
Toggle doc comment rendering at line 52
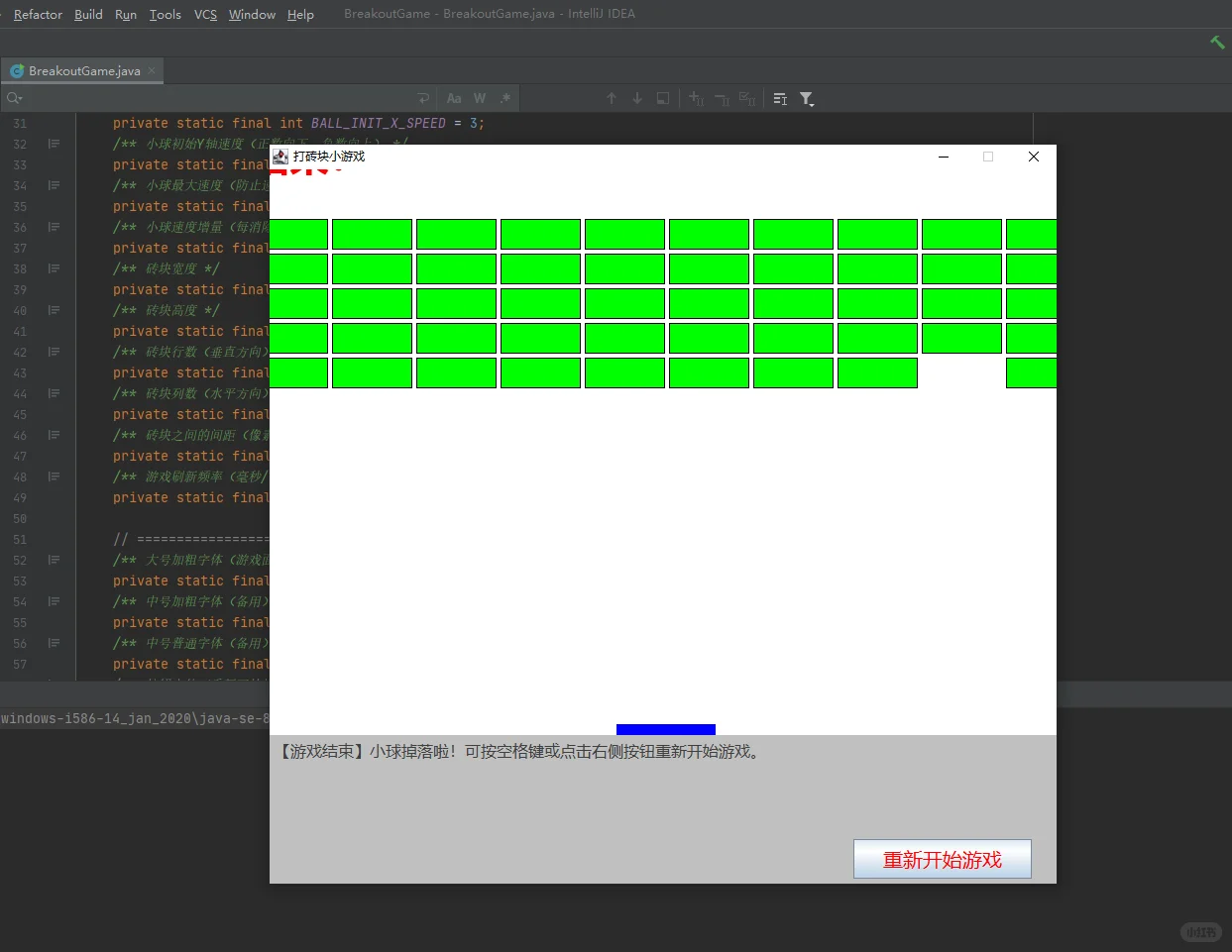tap(54, 560)
